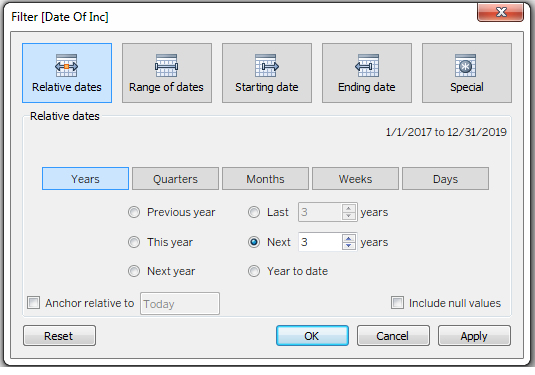Image resolution: width=535 pixels, height=375 pixels.
Task: Select the Ending date calendar icon
Action: tap(367, 66)
